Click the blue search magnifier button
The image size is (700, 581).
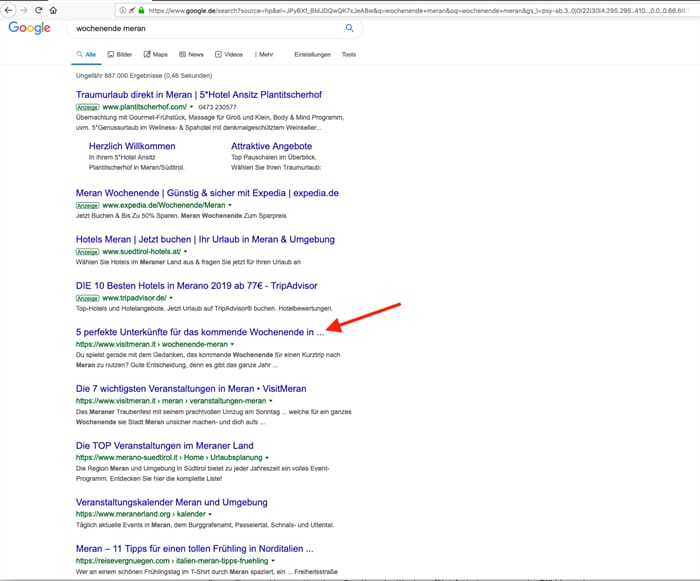[x=350, y=28]
